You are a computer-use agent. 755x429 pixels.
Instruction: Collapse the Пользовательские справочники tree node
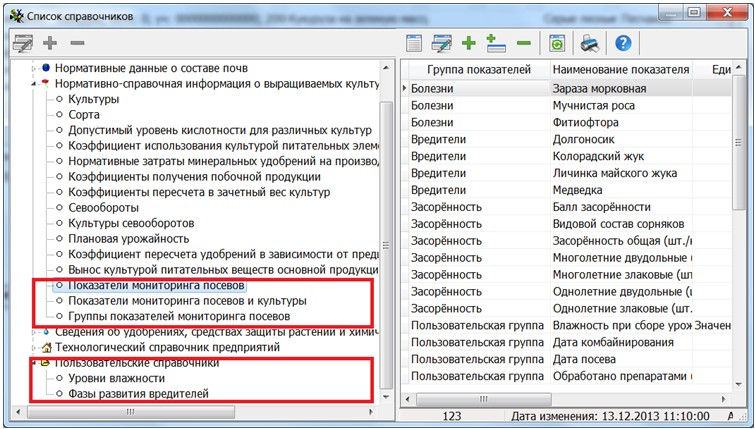[34, 363]
